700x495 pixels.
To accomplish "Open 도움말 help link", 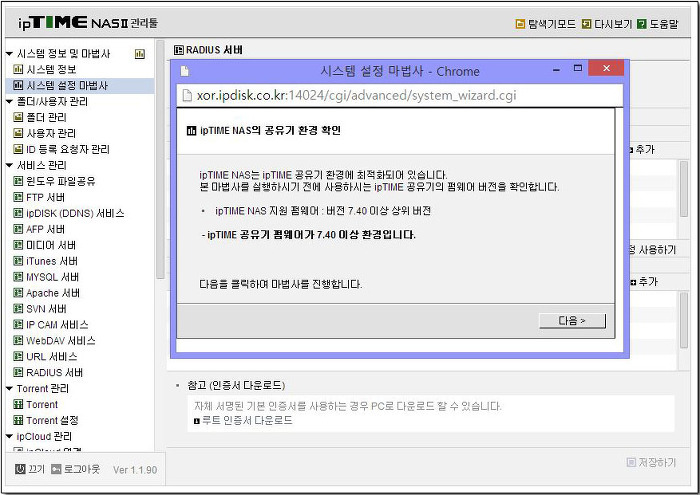I will (x=664, y=24).
